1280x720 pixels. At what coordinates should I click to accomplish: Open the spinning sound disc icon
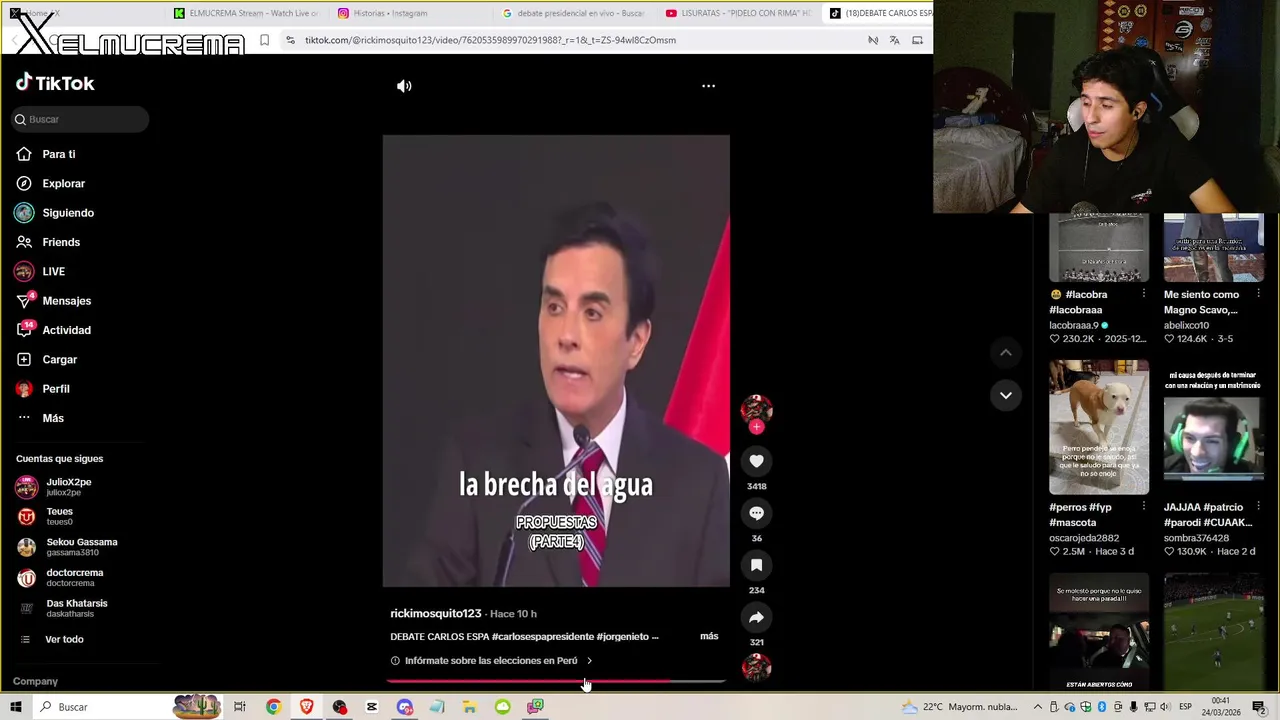click(756, 667)
